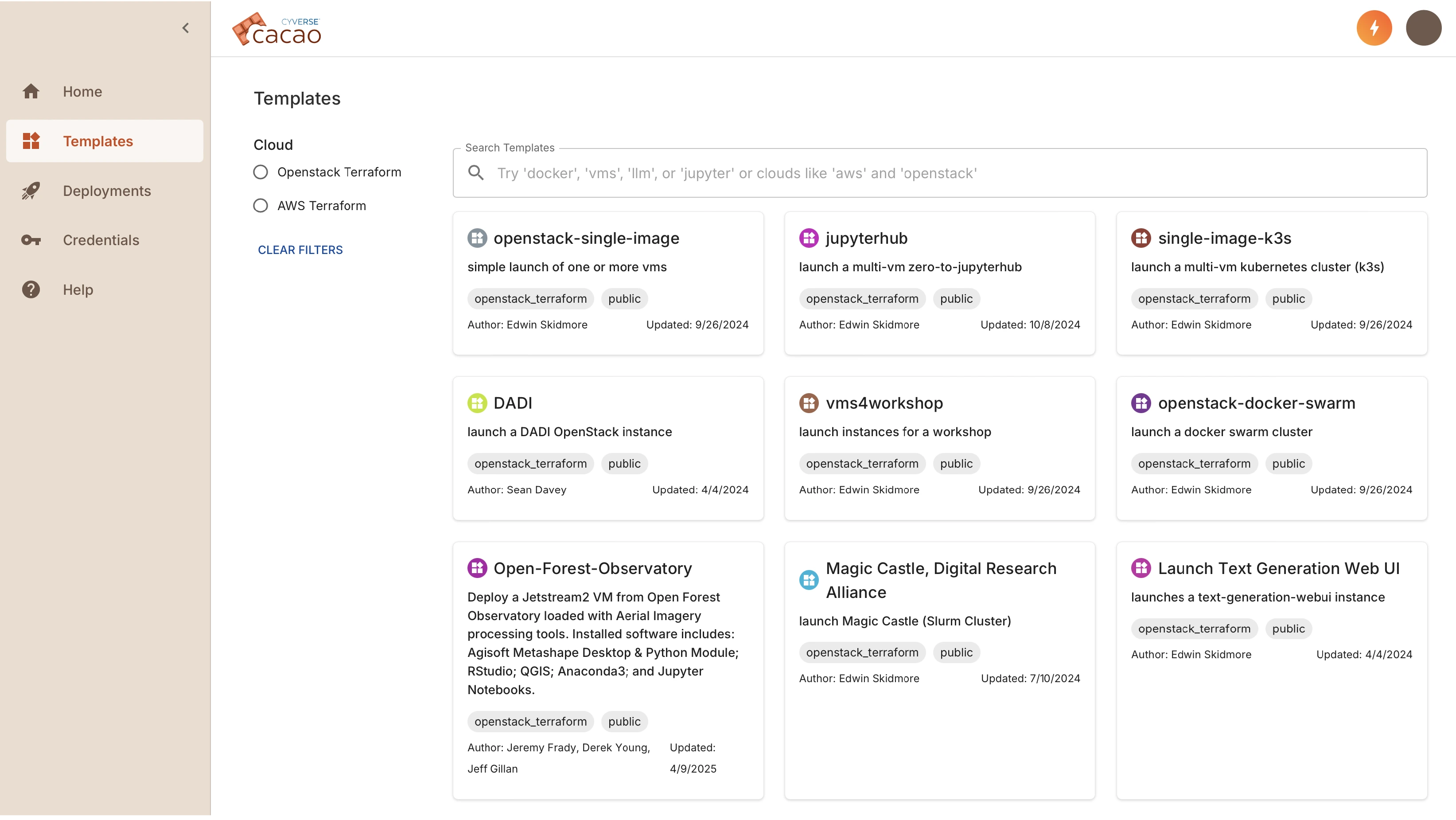1456x820 pixels.
Task: Click openstack_terraform tag on Launch Text Generation card
Action: point(1194,629)
